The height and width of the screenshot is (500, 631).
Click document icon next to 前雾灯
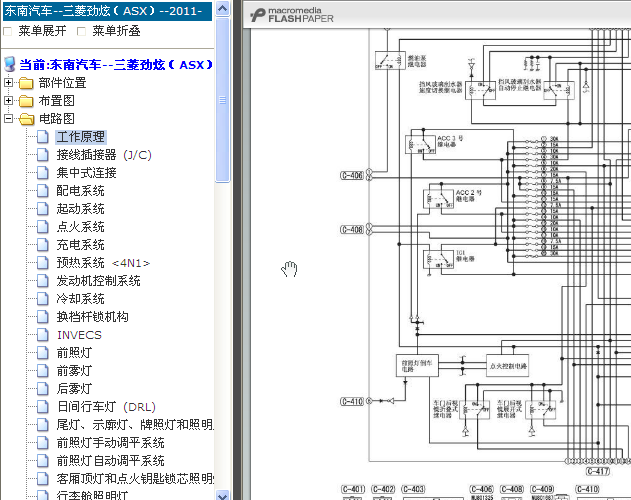tap(43, 371)
